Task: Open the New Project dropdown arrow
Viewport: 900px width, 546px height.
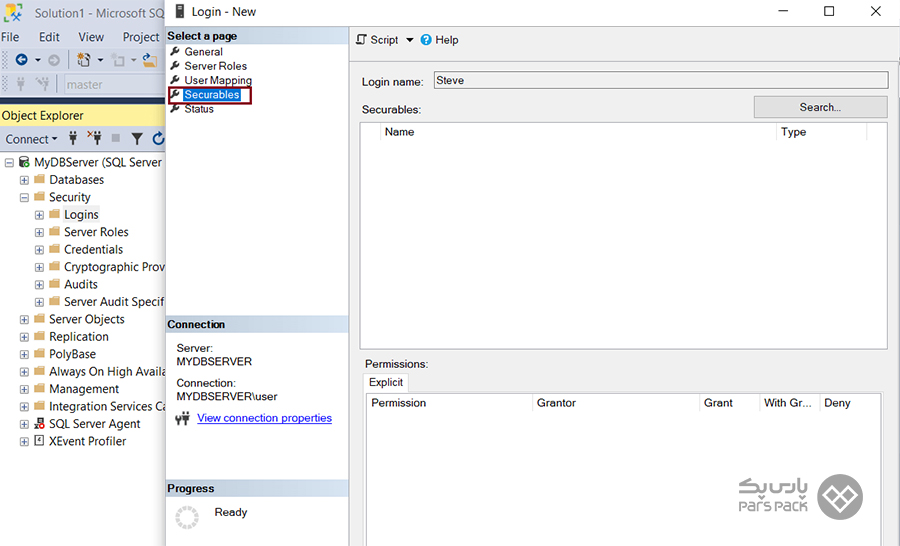Action: [100, 60]
